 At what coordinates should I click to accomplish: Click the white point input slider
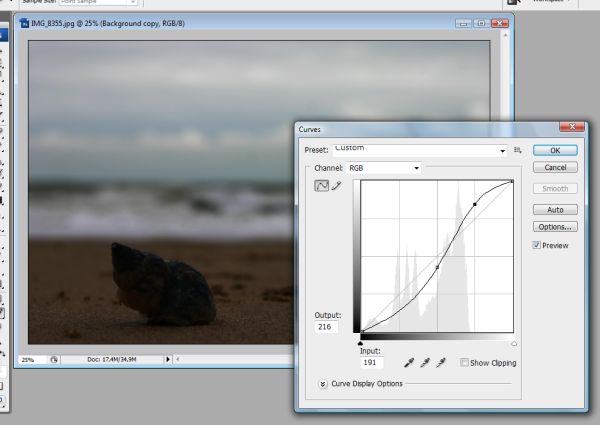coord(514,344)
